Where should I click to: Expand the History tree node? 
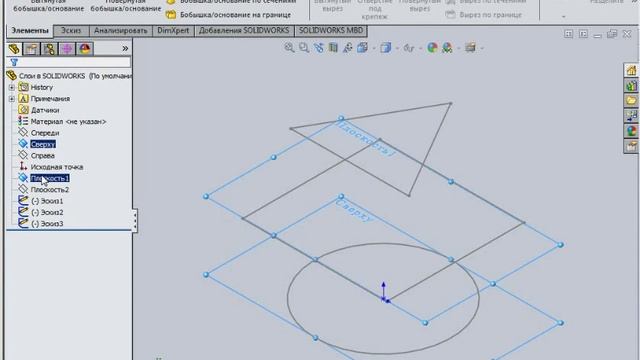(x=11, y=87)
